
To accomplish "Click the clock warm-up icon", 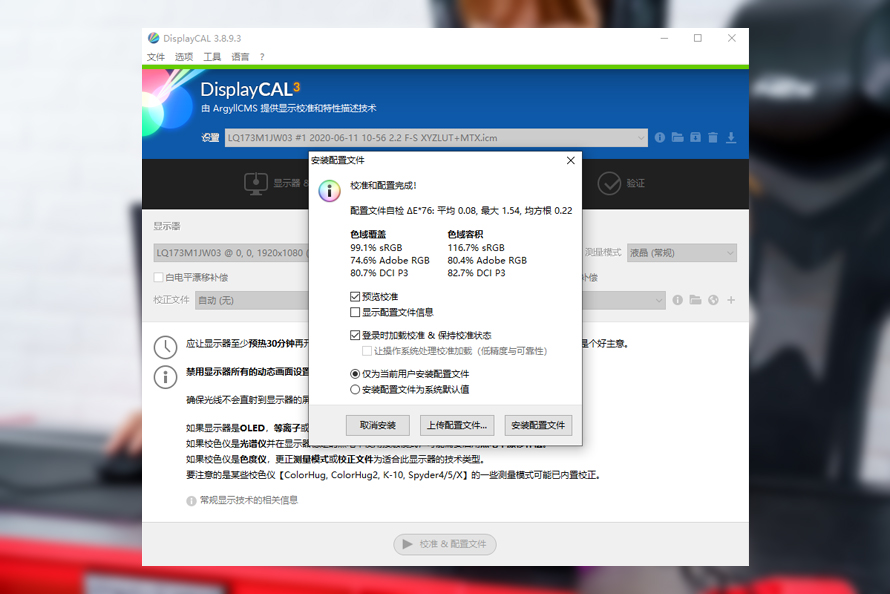I will click(x=165, y=347).
